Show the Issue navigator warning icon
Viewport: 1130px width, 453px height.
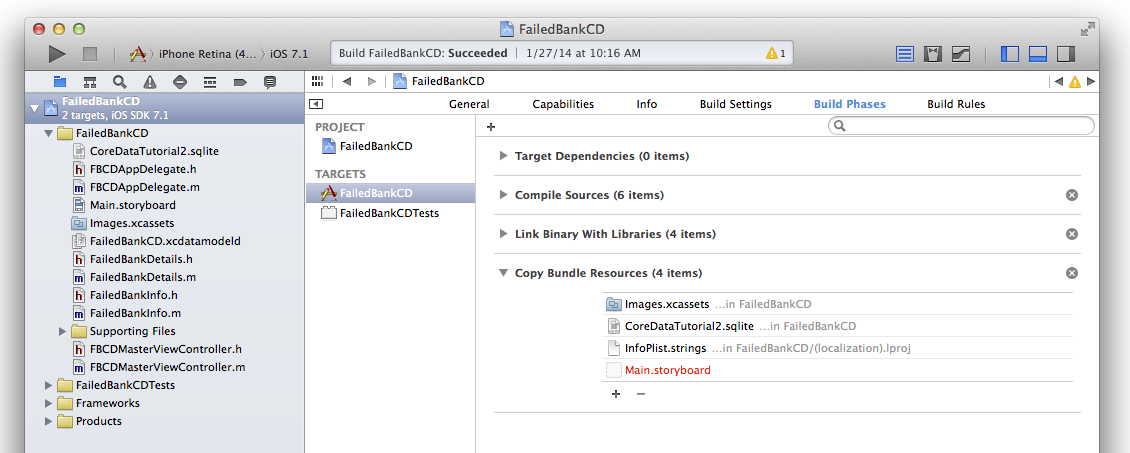[x=149, y=82]
